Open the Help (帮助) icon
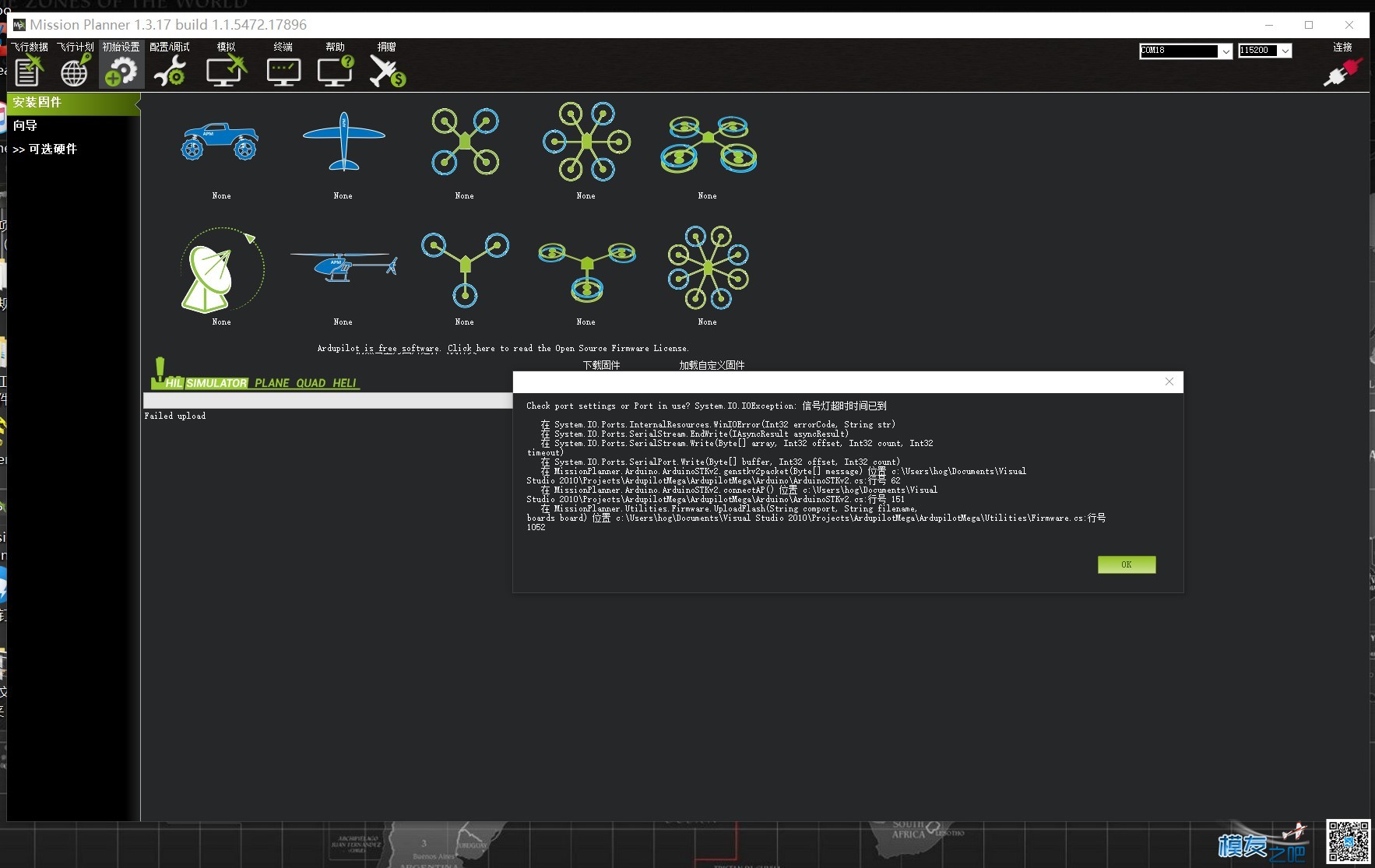 click(x=336, y=71)
